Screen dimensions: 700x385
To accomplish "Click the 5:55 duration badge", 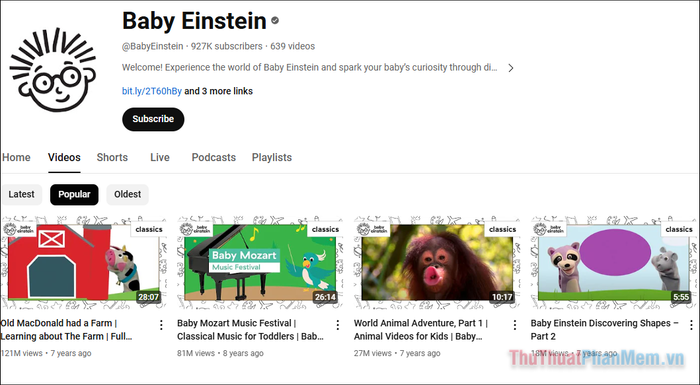I will (x=681, y=297).
